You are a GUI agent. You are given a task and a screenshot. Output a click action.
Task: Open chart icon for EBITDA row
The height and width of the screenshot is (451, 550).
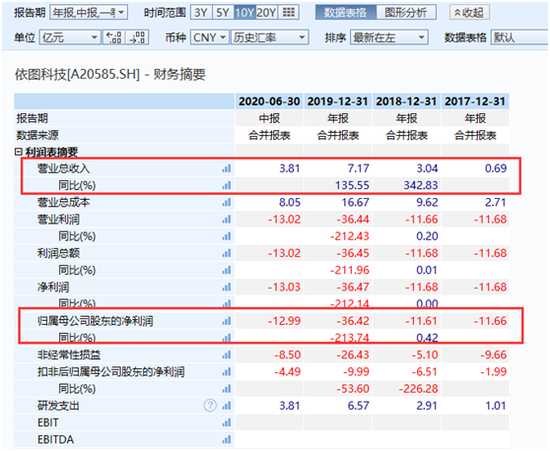[x=227, y=439]
